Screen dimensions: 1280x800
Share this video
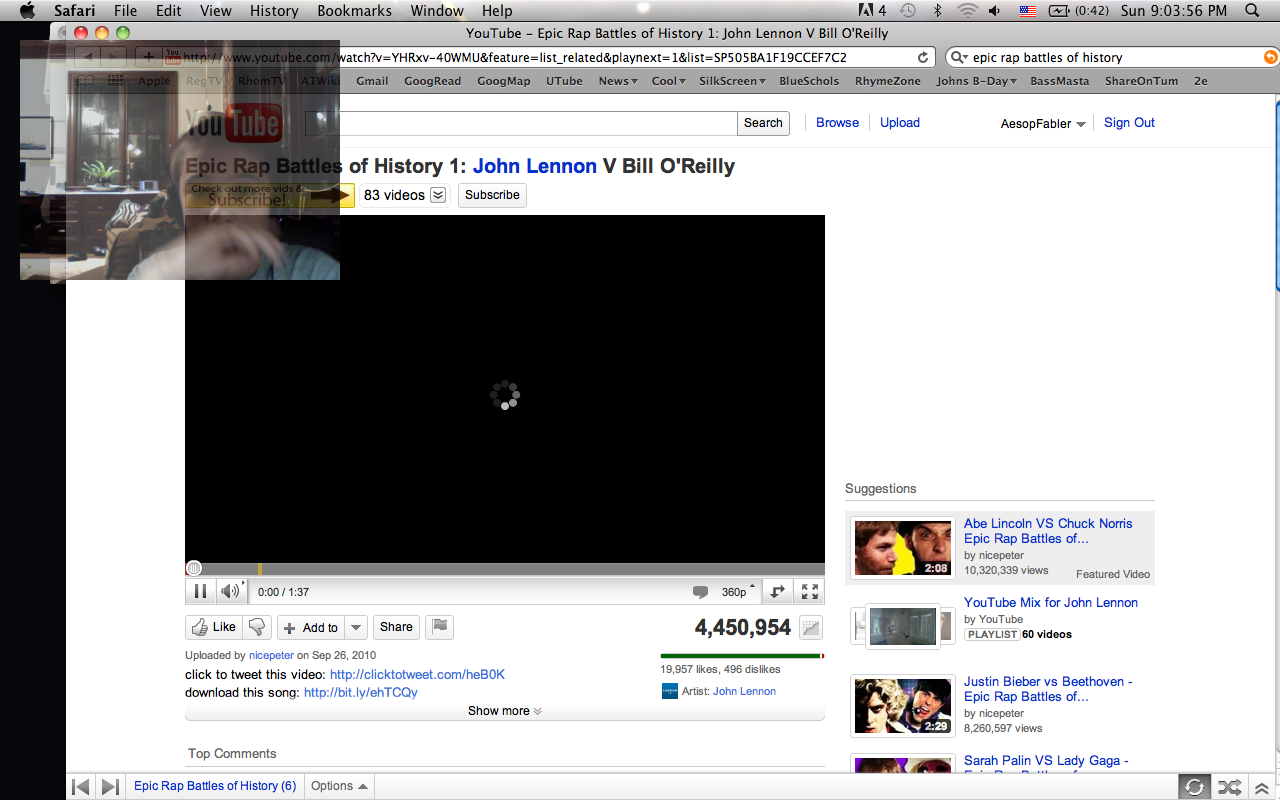tap(396, 627)
